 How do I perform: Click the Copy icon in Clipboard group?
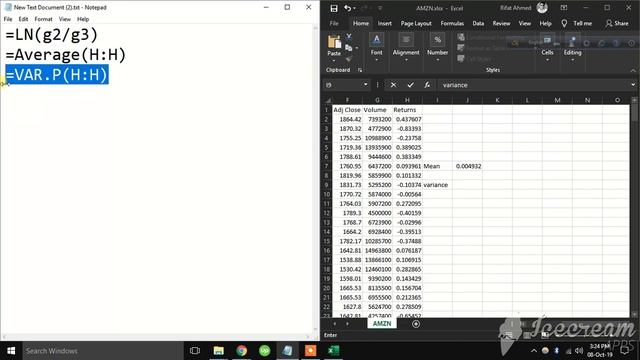pos(349,48)
